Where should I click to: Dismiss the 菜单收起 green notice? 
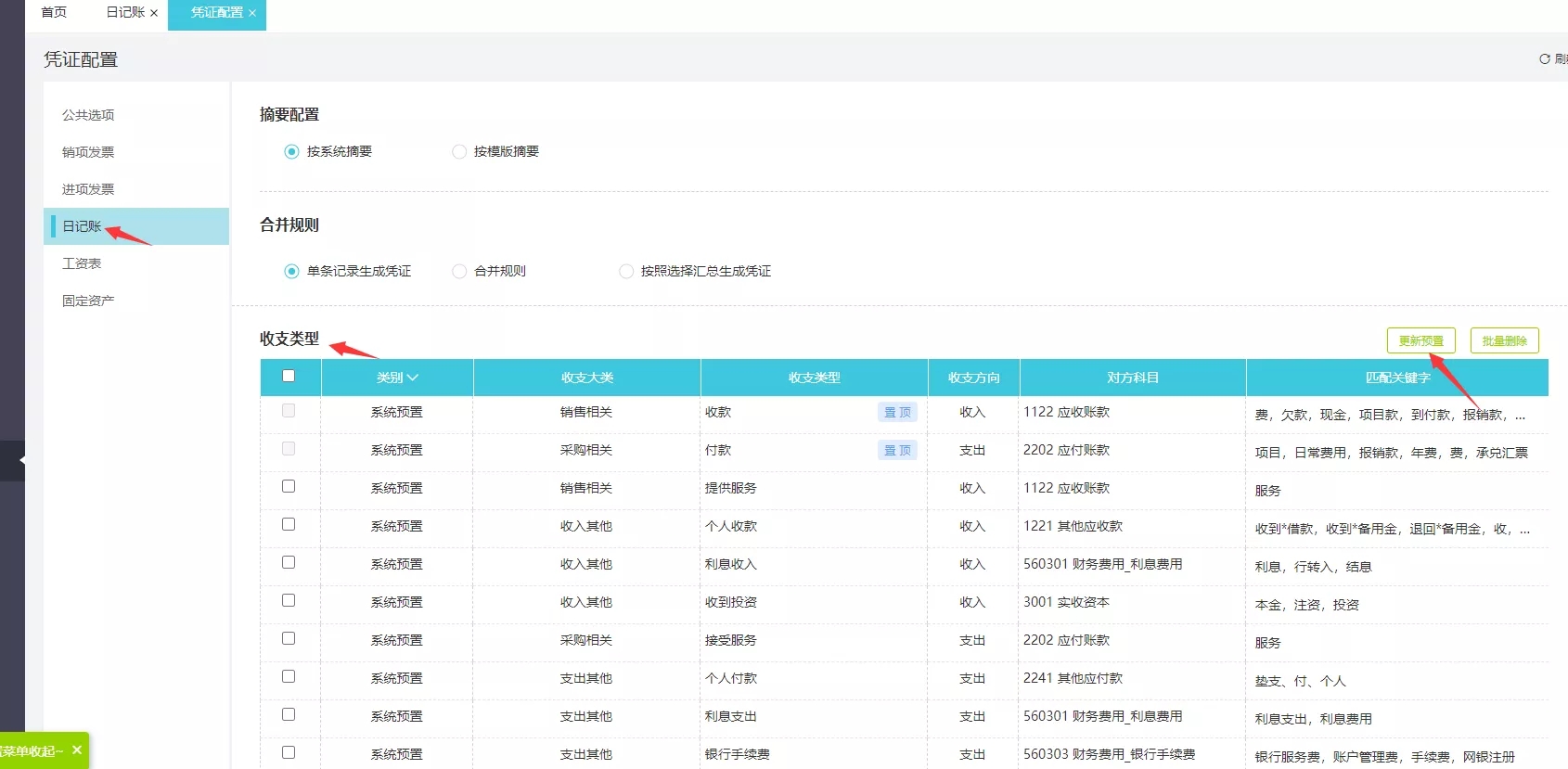pyautogui.click(x=77, y=750)
